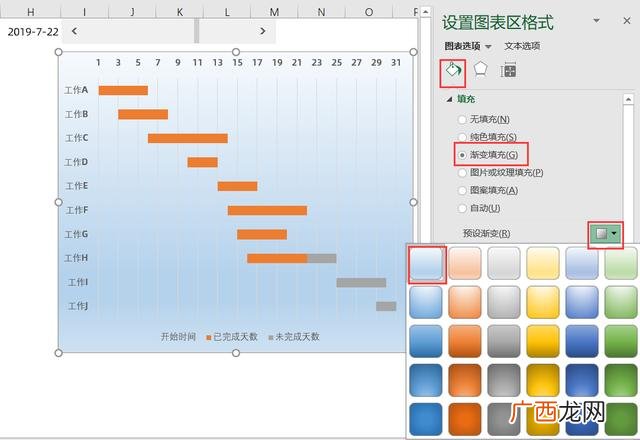
Task: Pick the light gradient Accent 4 yellow swatch
Action: pyautogui.click(x=543, y=263)
